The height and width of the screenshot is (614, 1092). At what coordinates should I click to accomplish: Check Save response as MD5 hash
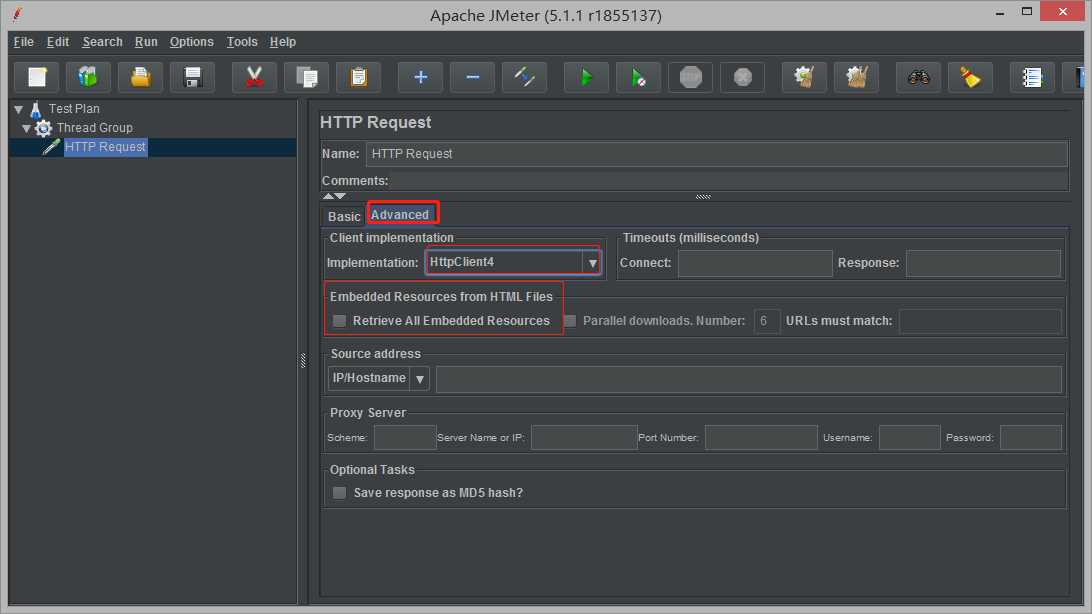point(339,493)
